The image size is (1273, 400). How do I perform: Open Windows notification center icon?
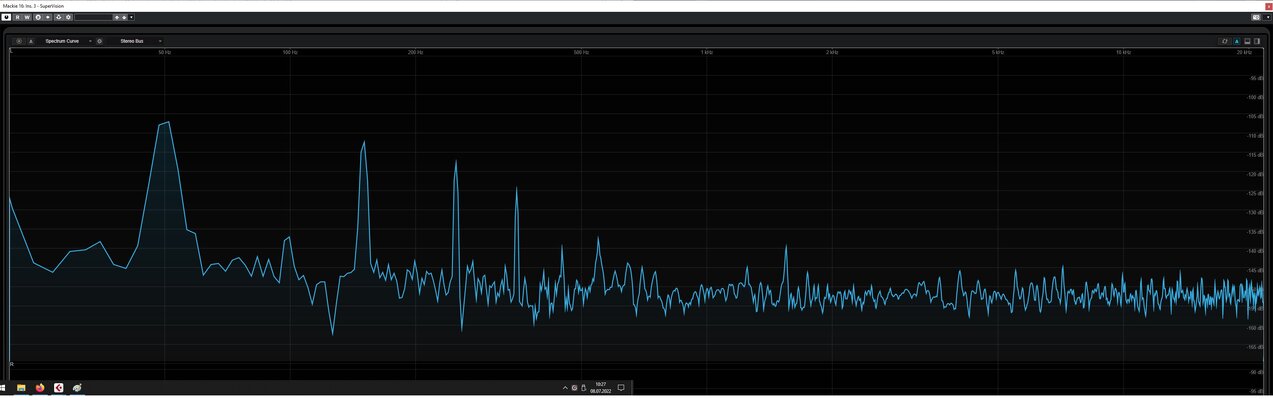(621, 387)
